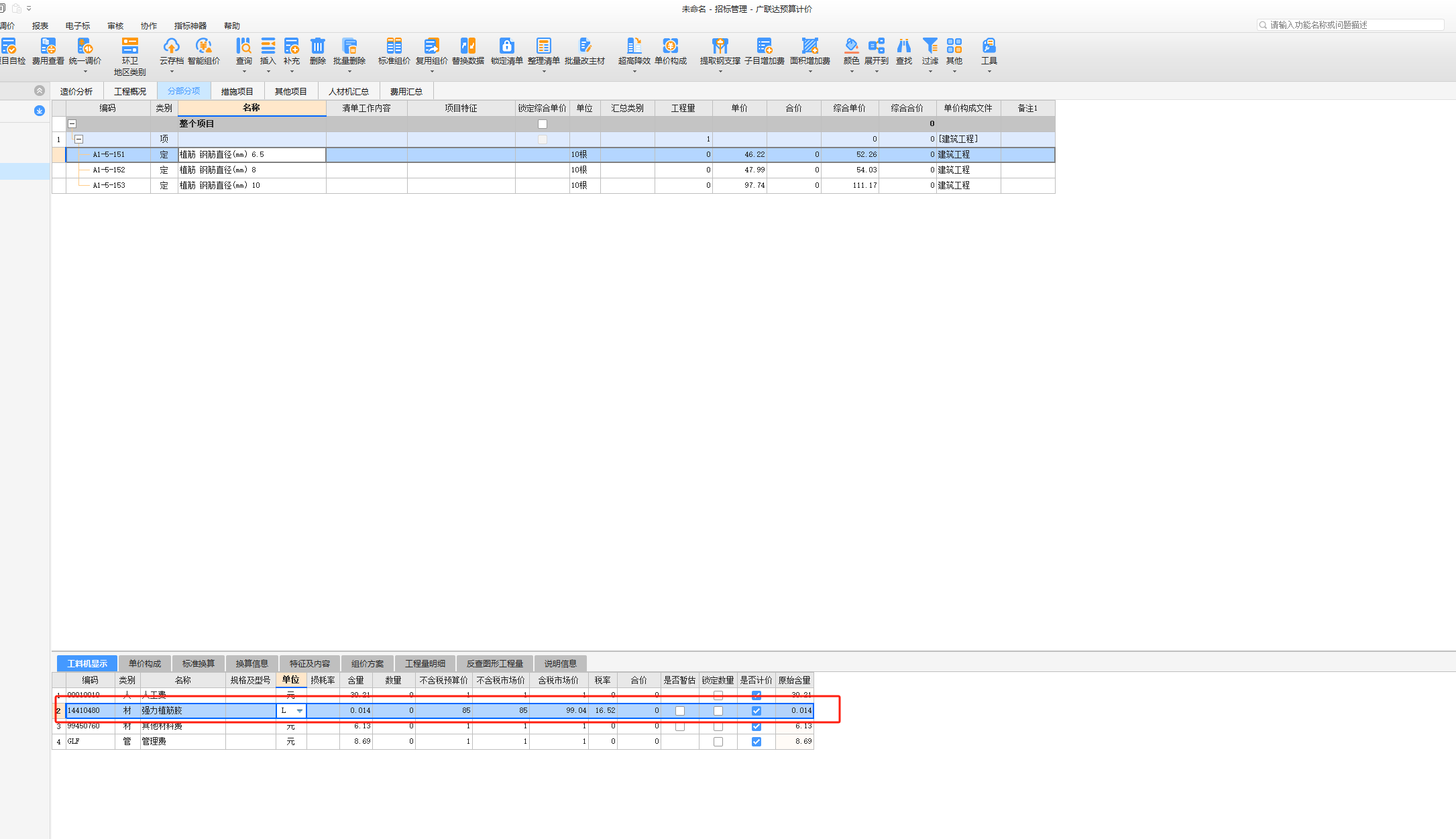Select the GLF 管理费 row
Image resolution: width=1456 pixels, height=839 pixels.
tap(433, 742)
